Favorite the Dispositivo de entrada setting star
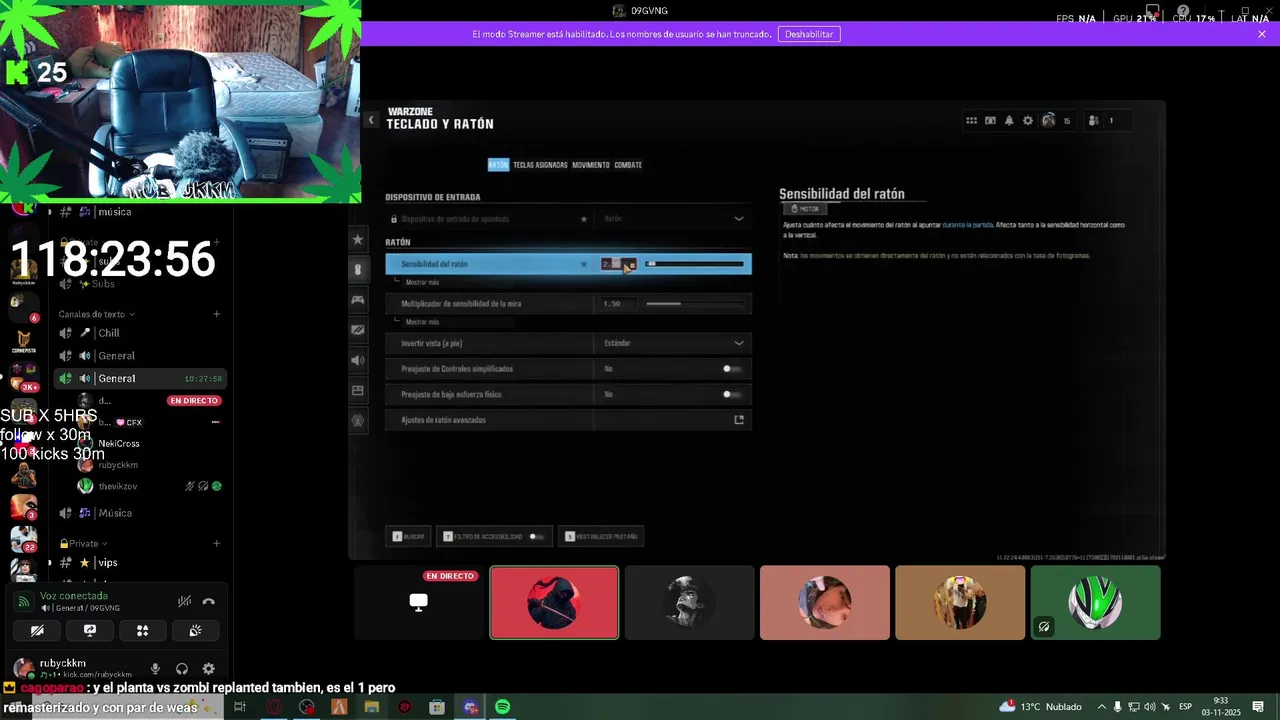The width and height of the screenshot is (1280, 720). pos(584,219)
